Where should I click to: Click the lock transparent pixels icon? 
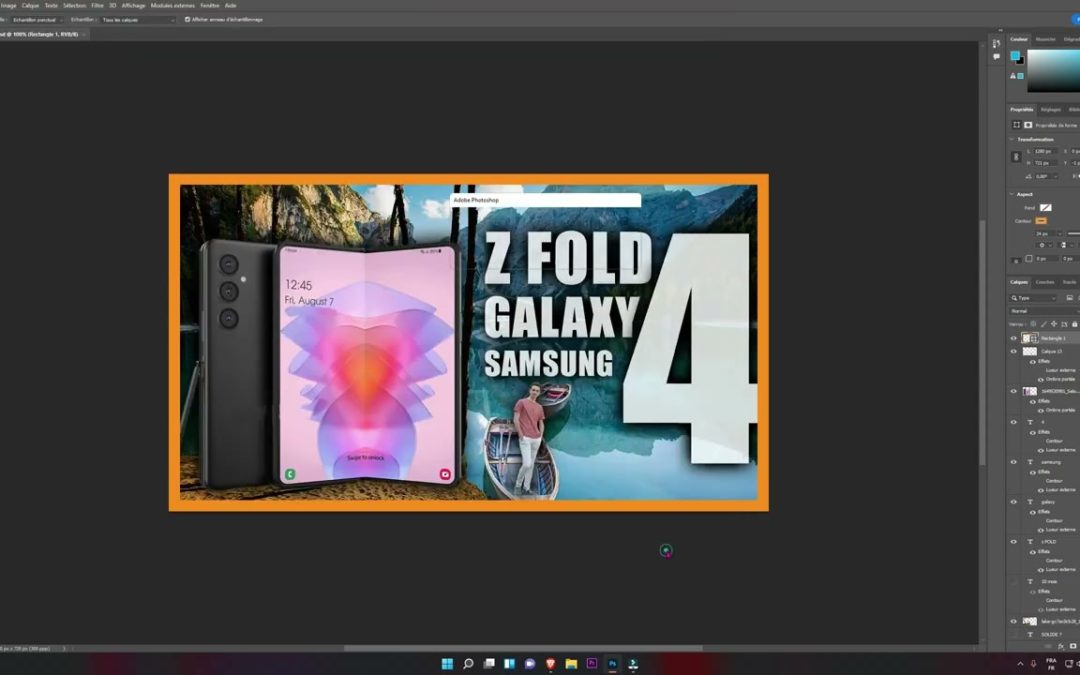point(1032,324)
